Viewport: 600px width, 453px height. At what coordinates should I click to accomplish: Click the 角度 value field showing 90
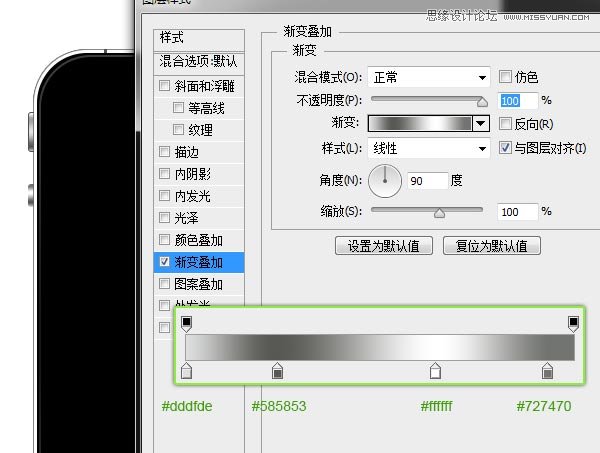(427, 181)
